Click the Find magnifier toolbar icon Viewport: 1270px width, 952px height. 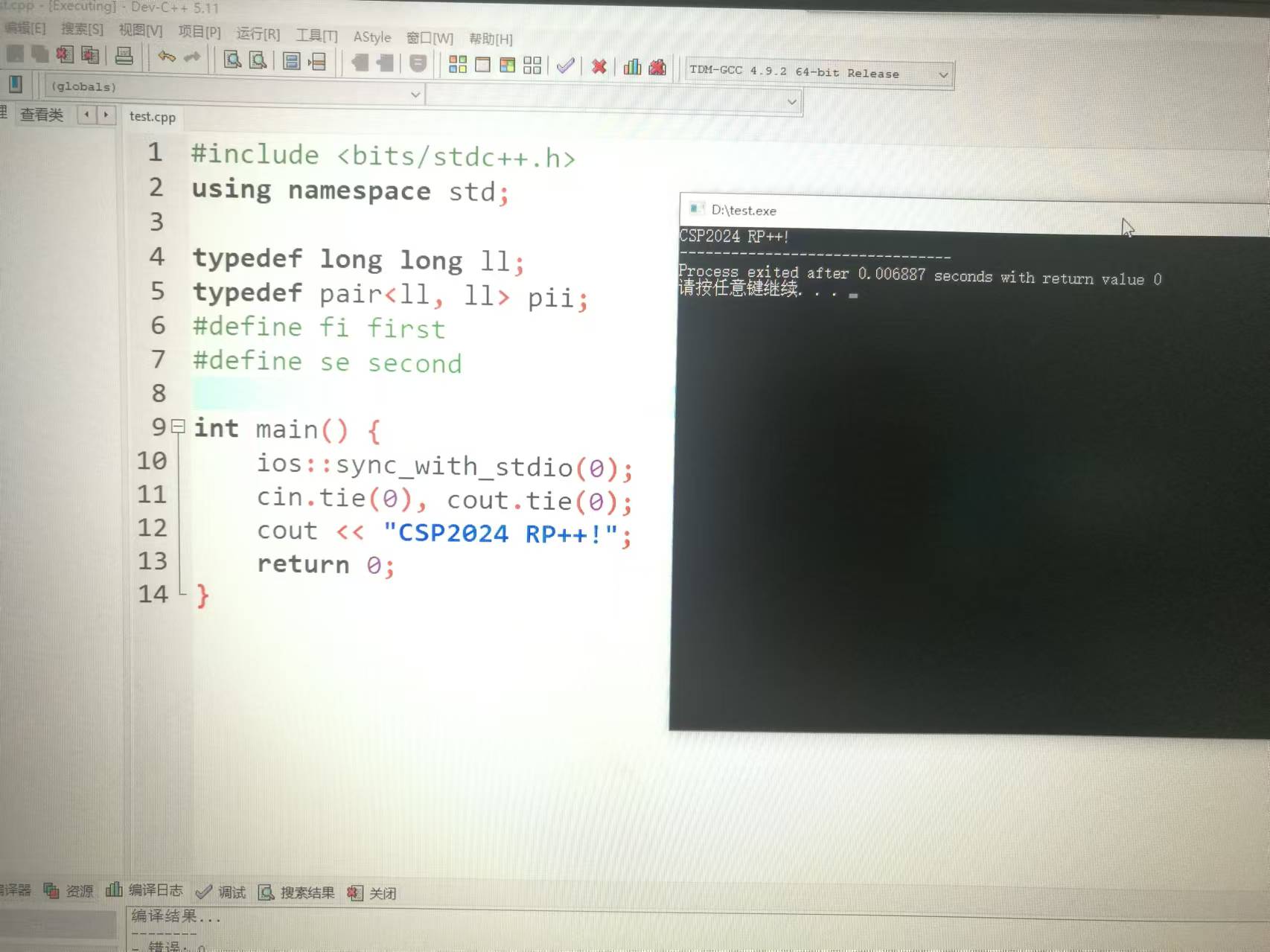click(x=232, y=60)
